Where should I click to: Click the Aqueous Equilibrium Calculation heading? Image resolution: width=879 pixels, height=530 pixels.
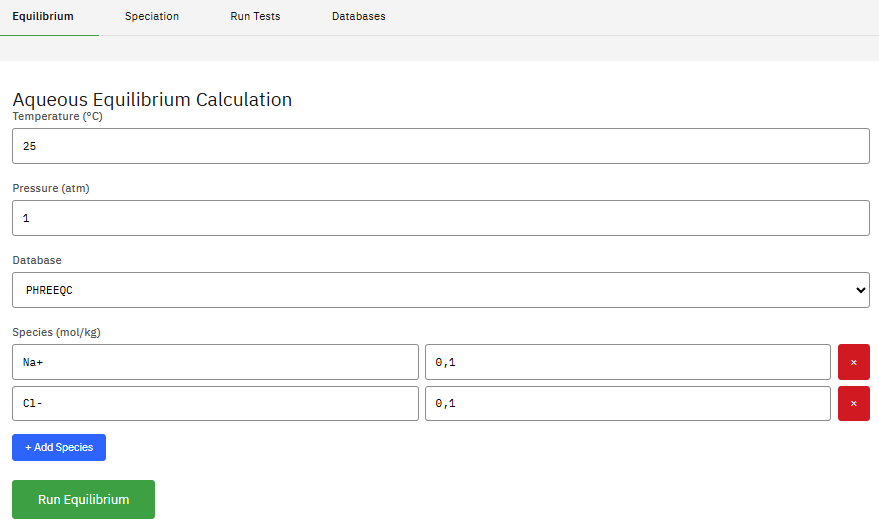pyautogui.click(x=152, y=100)
